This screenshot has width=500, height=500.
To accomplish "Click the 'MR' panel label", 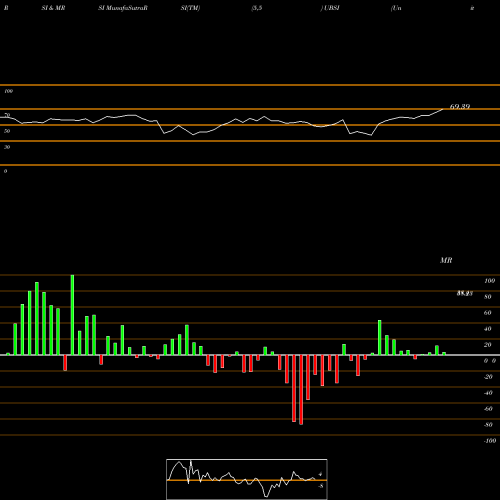I will [446, 260].
